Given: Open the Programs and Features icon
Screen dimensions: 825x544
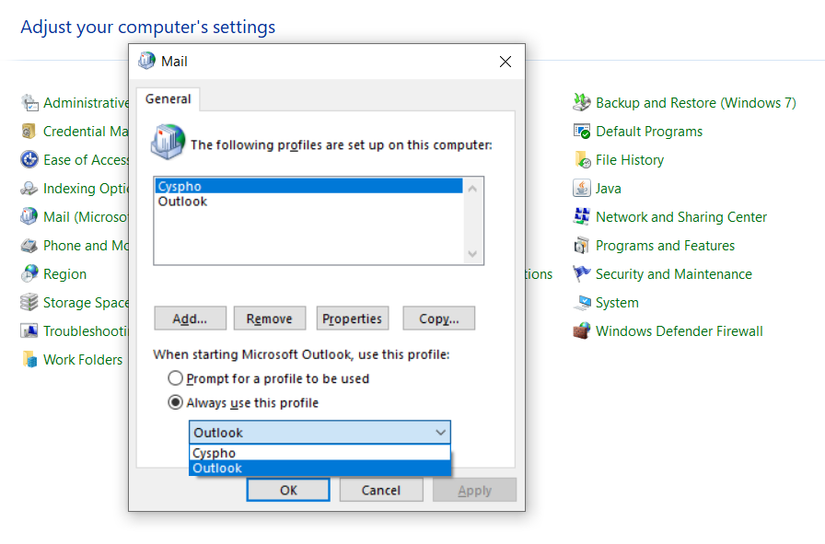Looking at the screenshot, I should click(x=582, y=245).
